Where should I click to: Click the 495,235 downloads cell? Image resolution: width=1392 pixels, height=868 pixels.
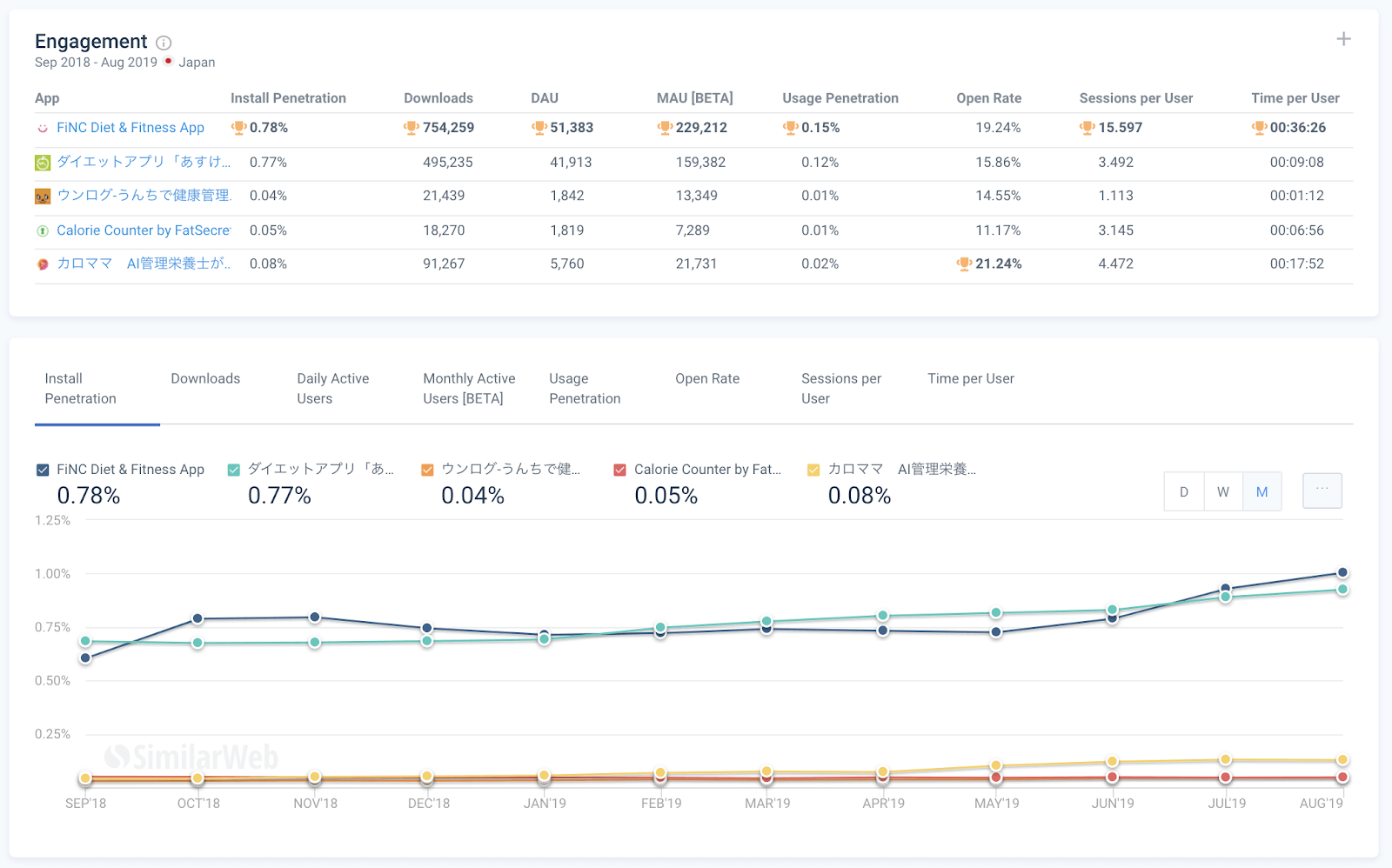tap(448, 163)
